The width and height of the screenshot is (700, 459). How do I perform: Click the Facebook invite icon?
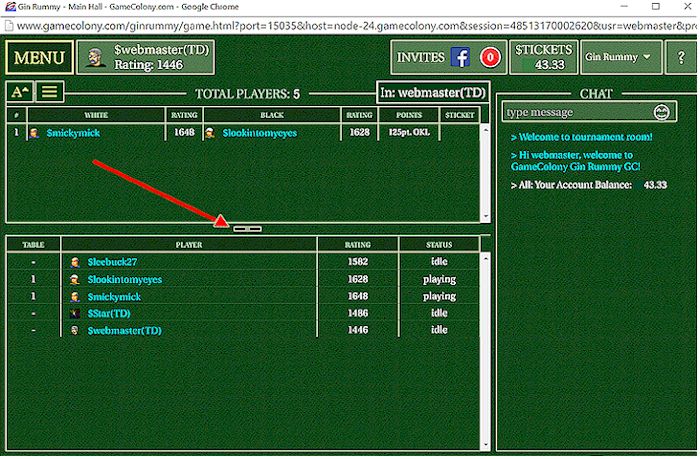coord(461,58)
